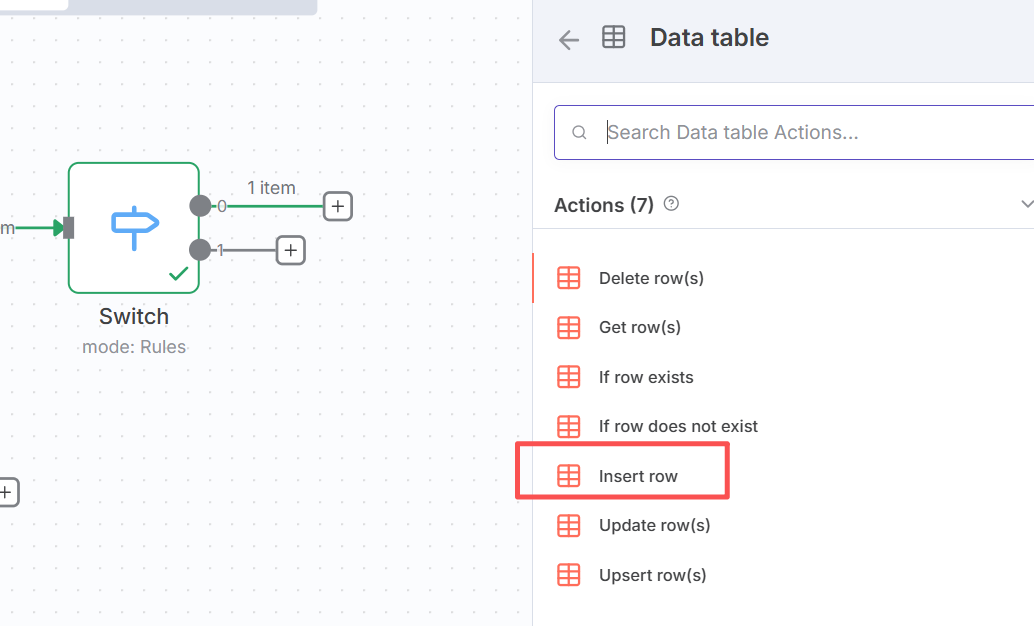Click the table icon beside Delete row(s)

[568, 278]
